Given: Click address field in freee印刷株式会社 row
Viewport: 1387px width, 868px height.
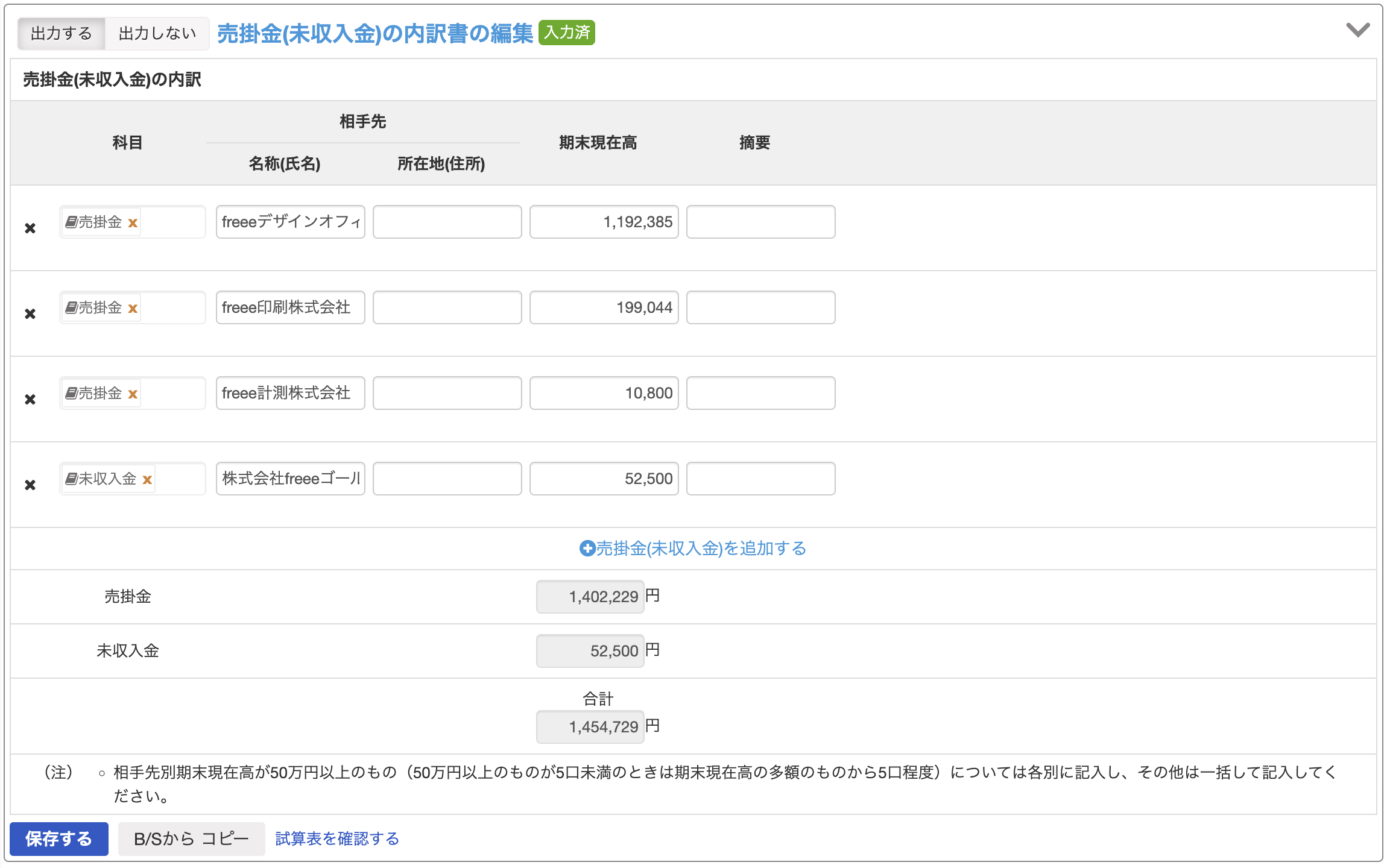Looking at the screenshot, I should pos(447,307).
